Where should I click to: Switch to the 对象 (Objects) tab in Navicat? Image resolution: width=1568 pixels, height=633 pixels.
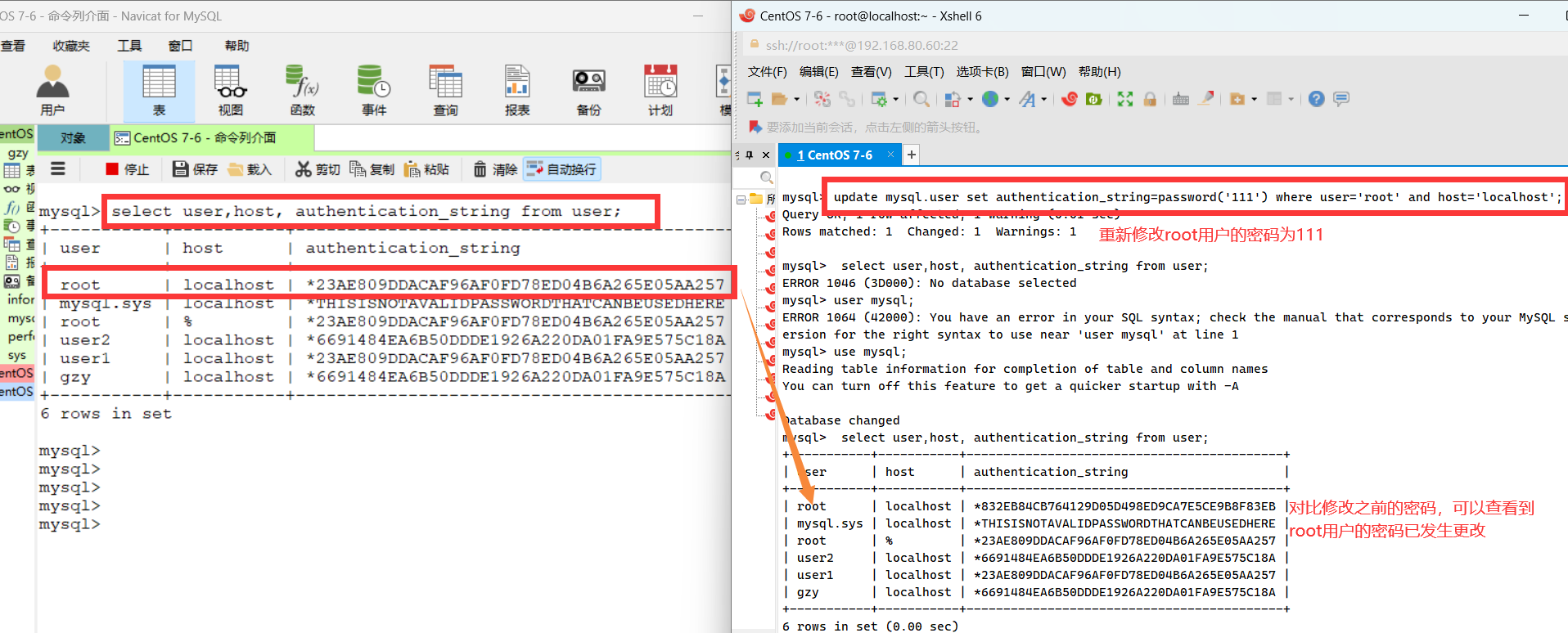[x=73, y=138]
